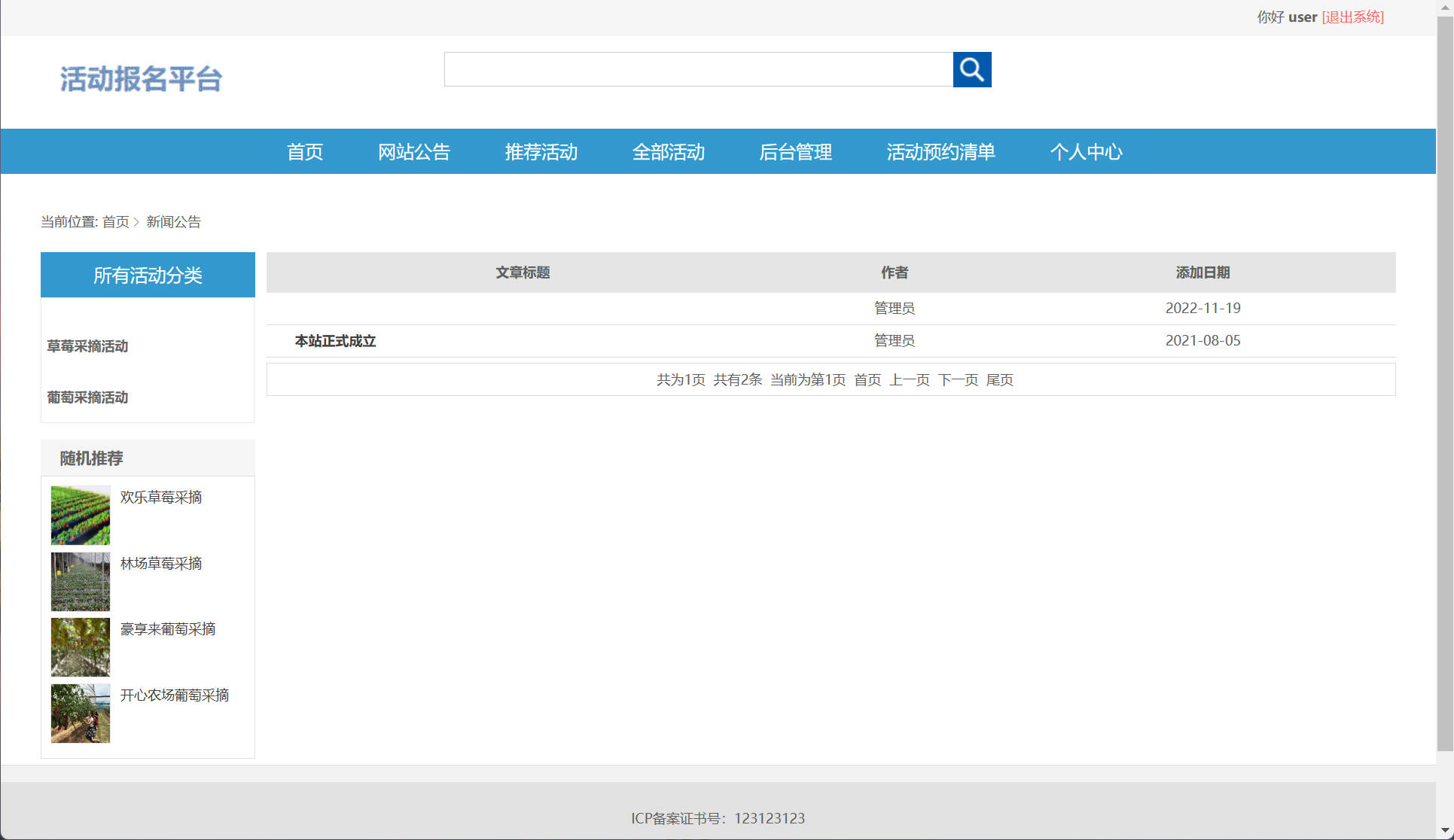Click the search magnifier icon

[972, 69]
